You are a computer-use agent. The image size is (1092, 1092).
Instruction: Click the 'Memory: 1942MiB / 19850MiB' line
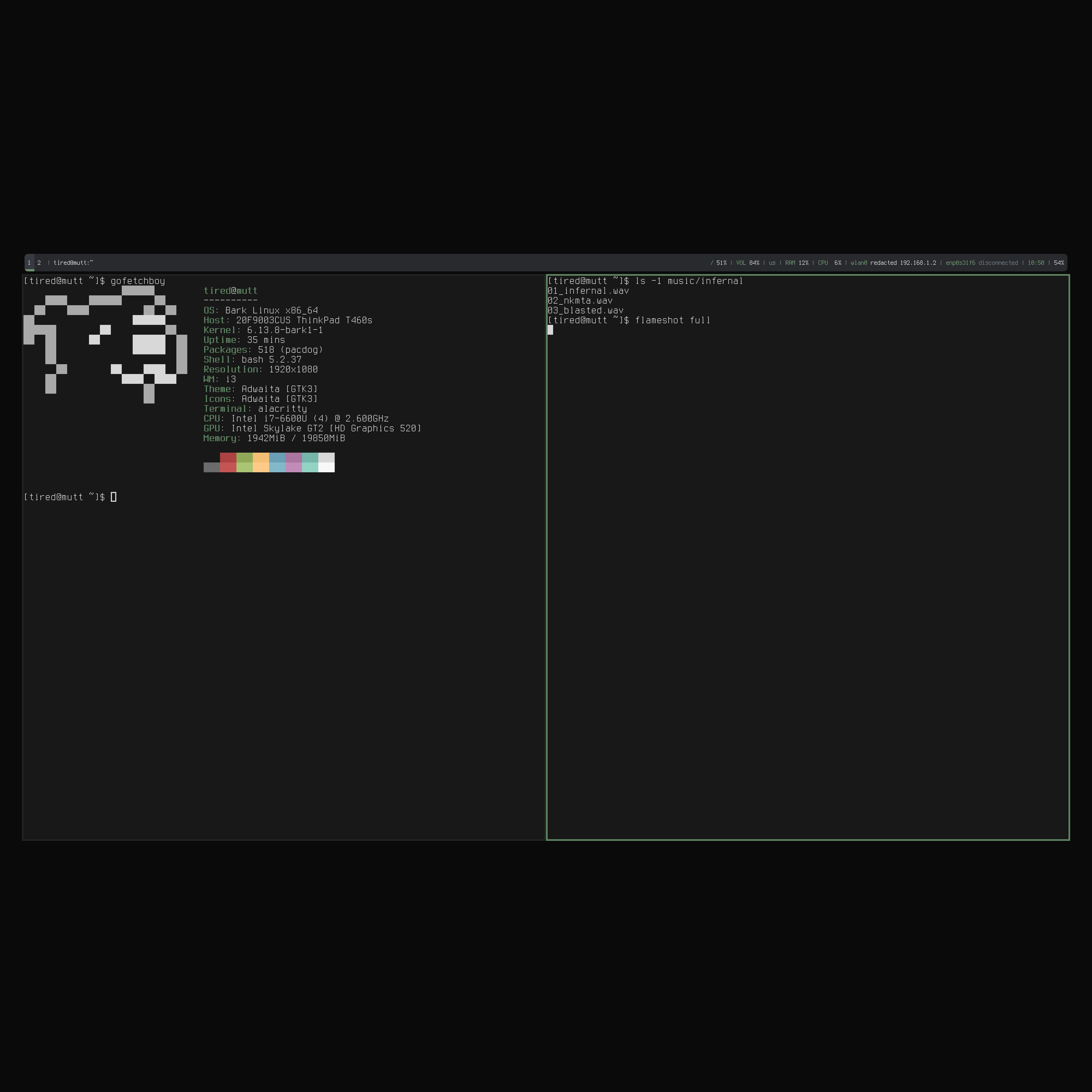pos(274,438)
